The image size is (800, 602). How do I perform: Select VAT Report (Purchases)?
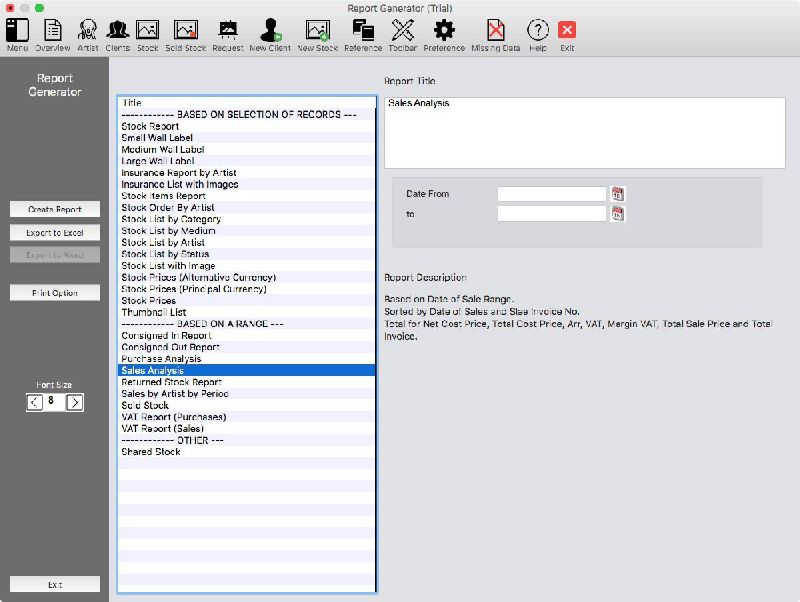click(x=246, y=417)
